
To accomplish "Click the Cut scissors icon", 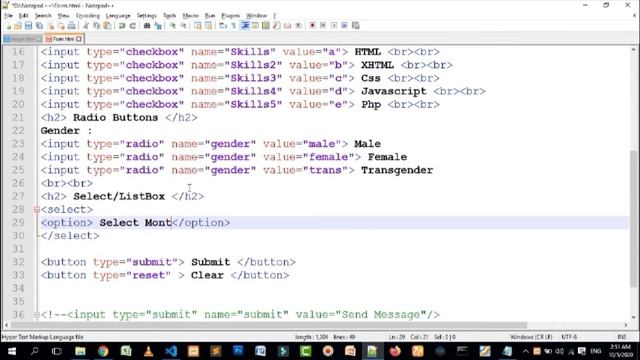I will pyautogui.click(x=86, y=26).
